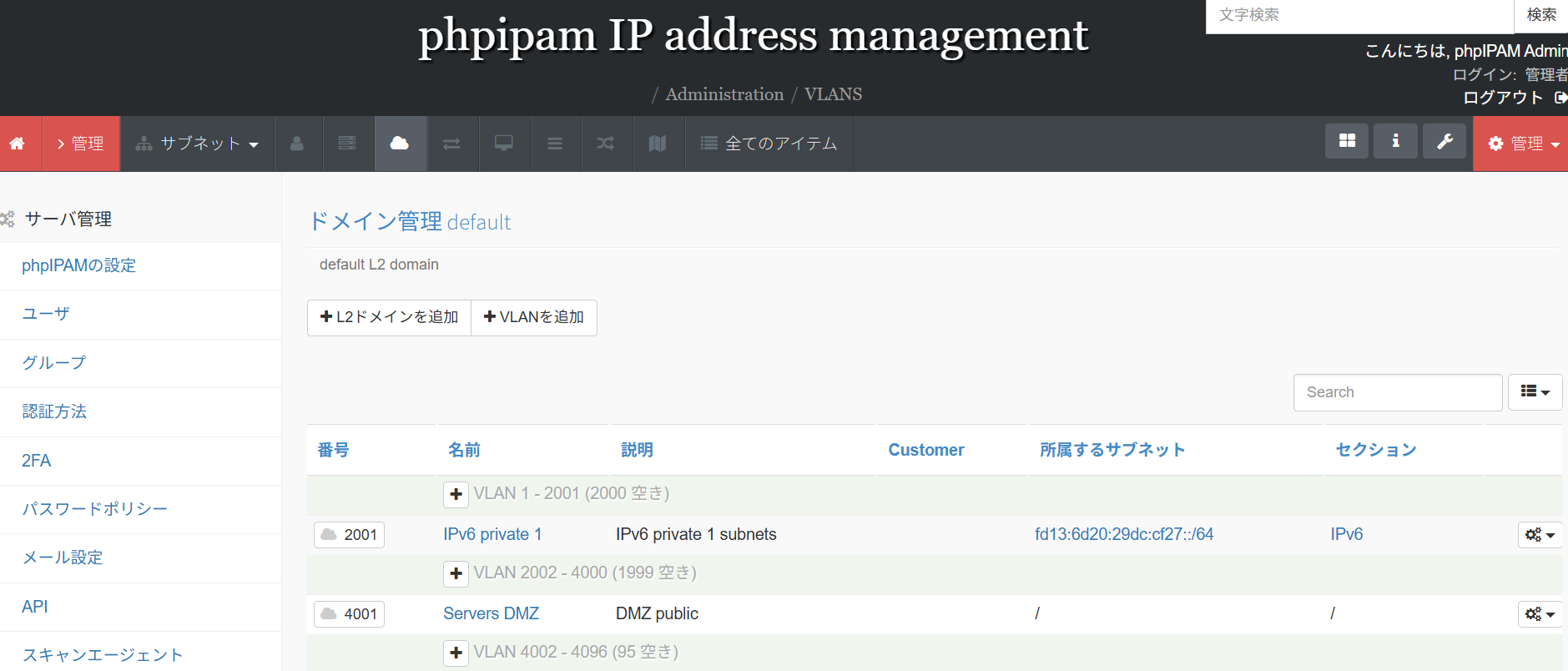Open the shuffle routing icon in navbar
The width and height of the screenshot is (1568, 671).
click(606, 144)
